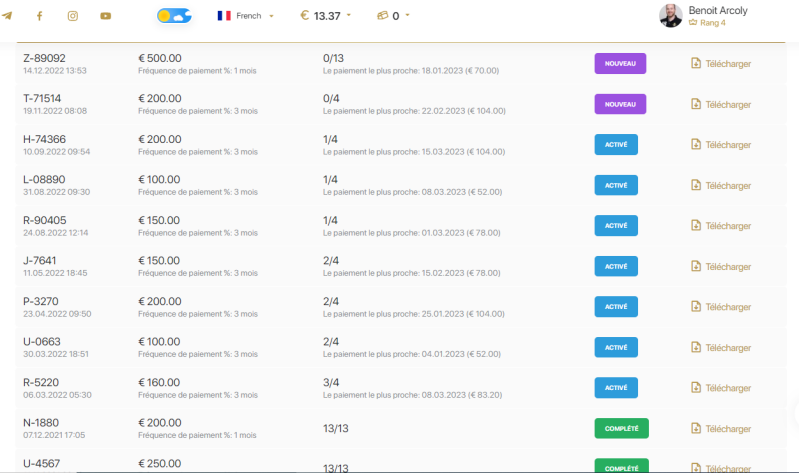This screenshot has height=473, width=799.
Task: Click Télécharger link for Z-89092
Action: pyautogui.click(x=721, y=64)
